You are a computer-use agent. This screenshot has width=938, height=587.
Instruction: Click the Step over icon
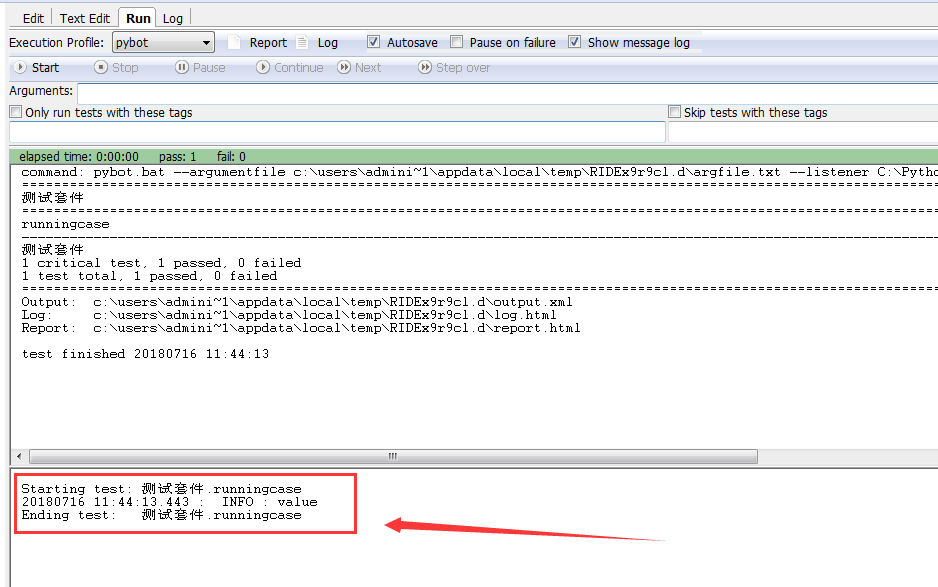(x=425, y=68)
